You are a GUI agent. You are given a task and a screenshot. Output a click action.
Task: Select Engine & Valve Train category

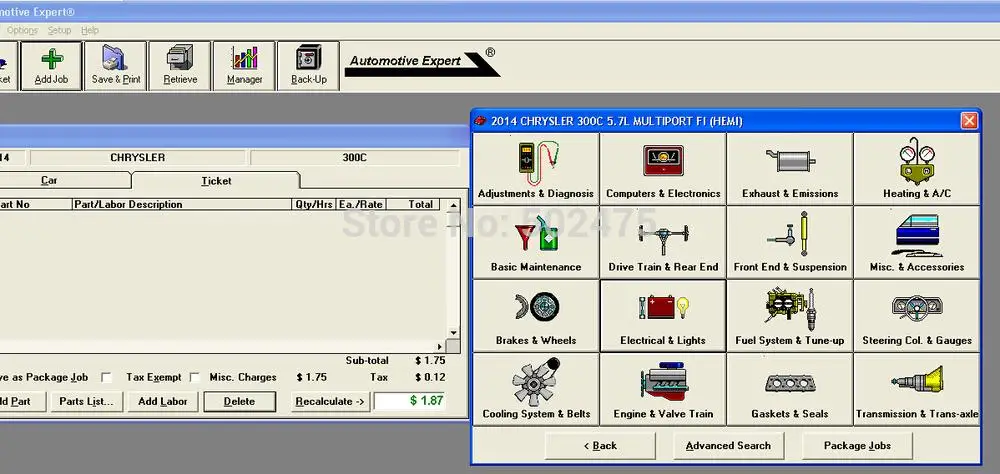[663, 389]
